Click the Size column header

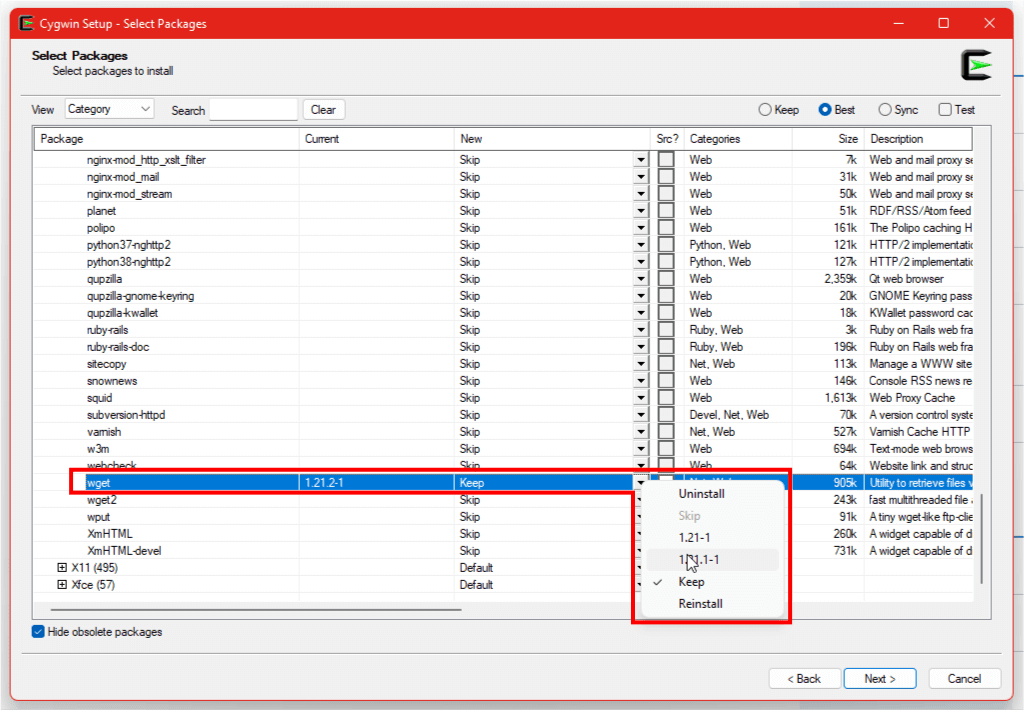pyautogui.click(x=828, y=139)
